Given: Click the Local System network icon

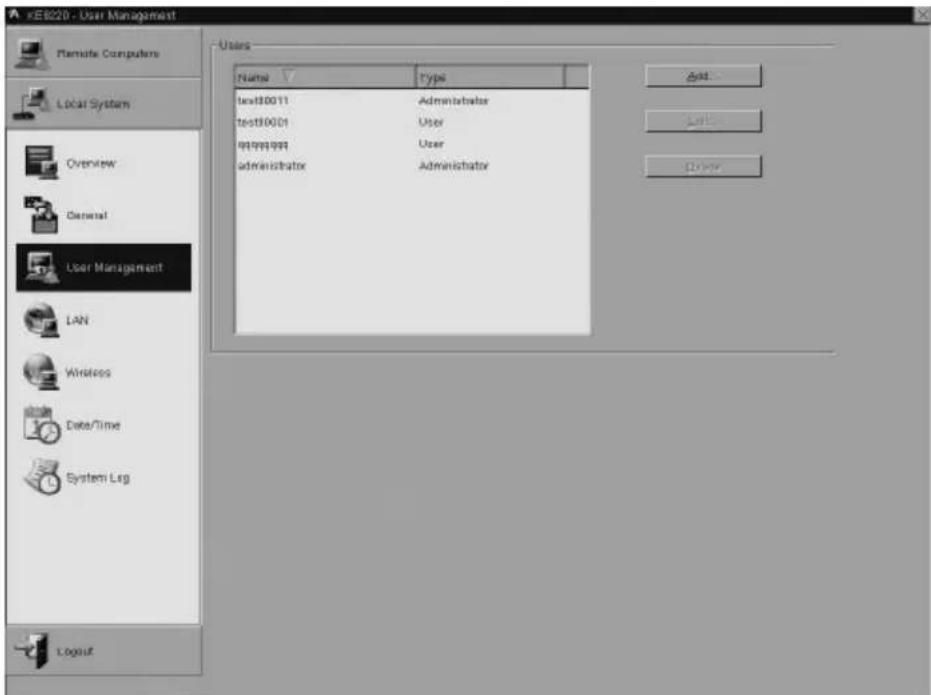Looking at the screenshot, I should coord(31,104).
